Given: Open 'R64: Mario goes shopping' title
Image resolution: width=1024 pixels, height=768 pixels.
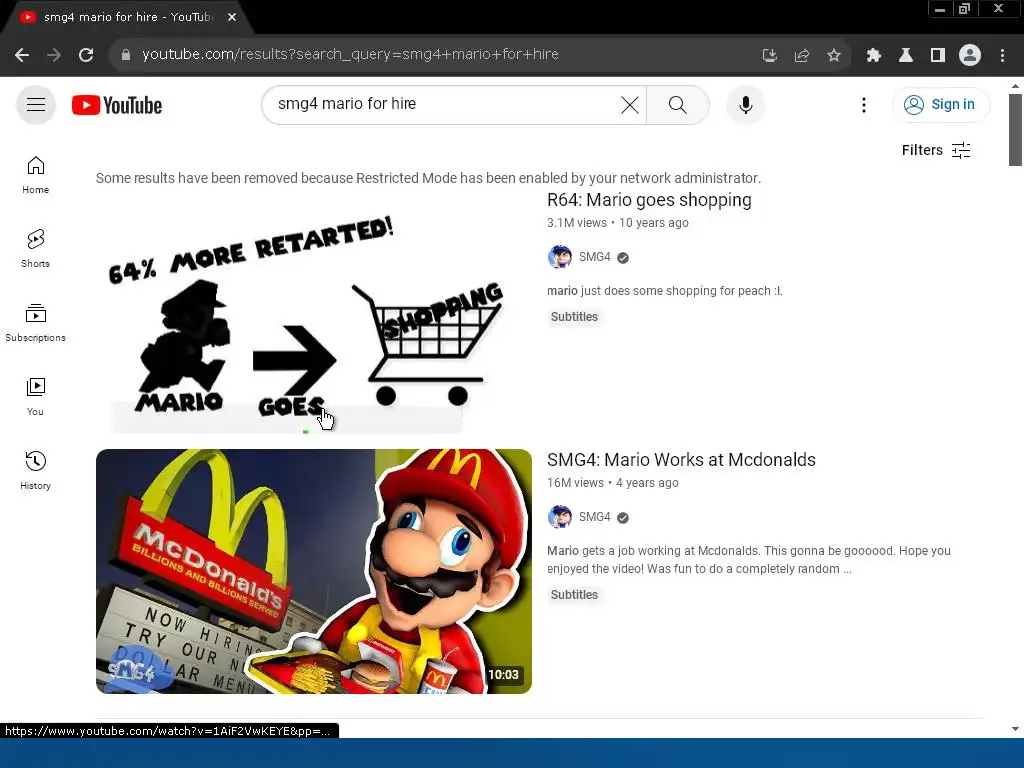Looking at the screenshot, I should (649, 200).
